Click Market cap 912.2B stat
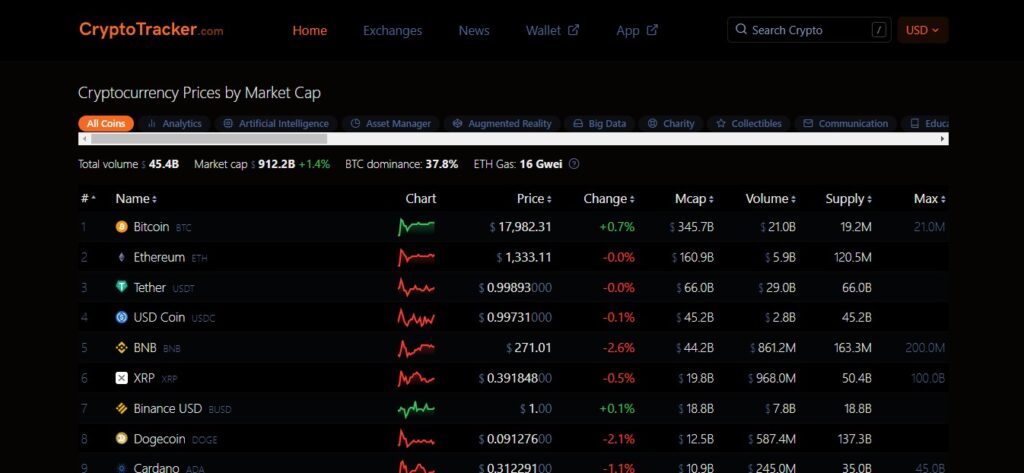This screenshot has height=473, width=1024. (x=262, y=164)
